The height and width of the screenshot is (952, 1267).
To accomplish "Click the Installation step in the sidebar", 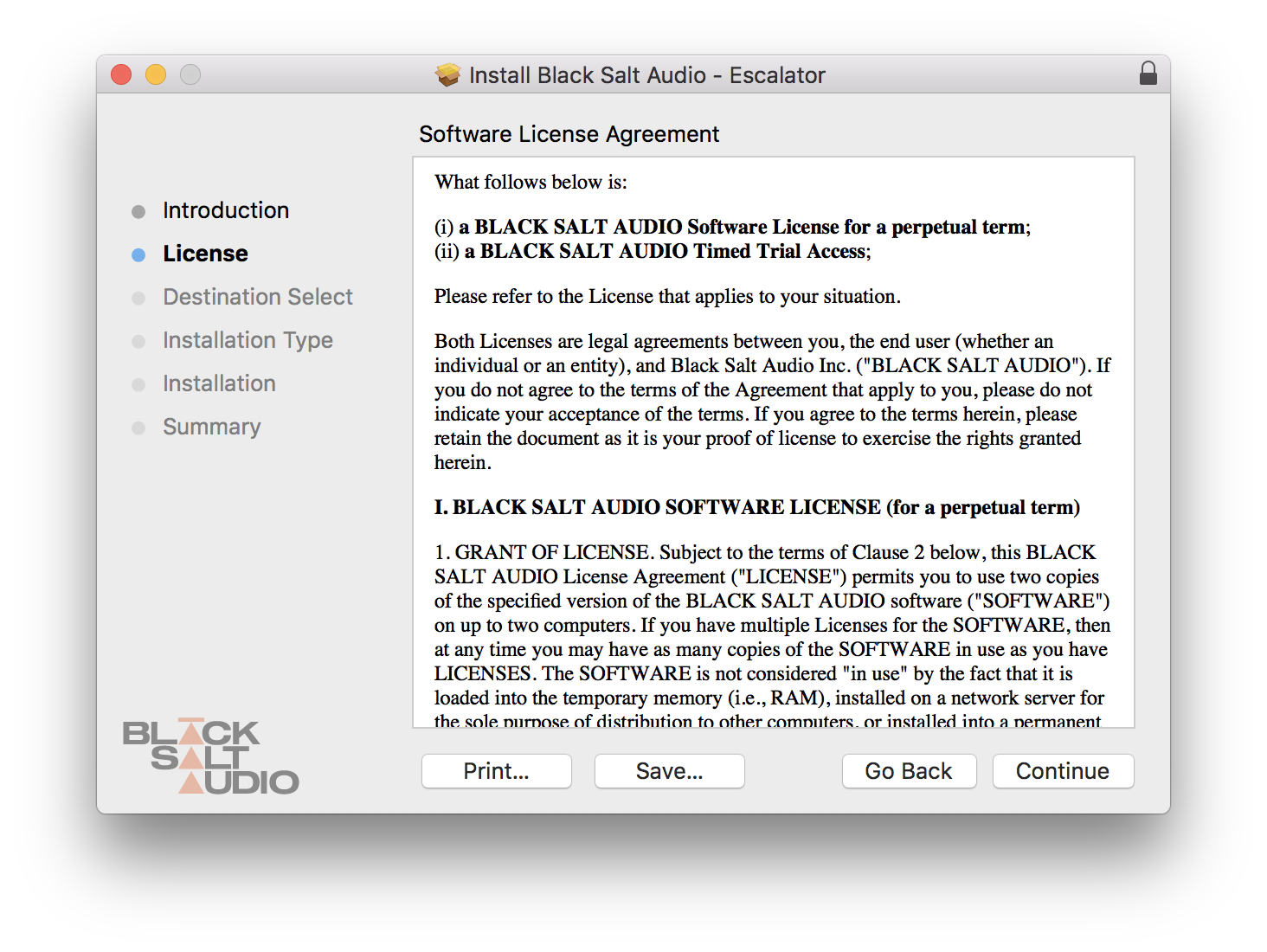I will click(219, 383).
